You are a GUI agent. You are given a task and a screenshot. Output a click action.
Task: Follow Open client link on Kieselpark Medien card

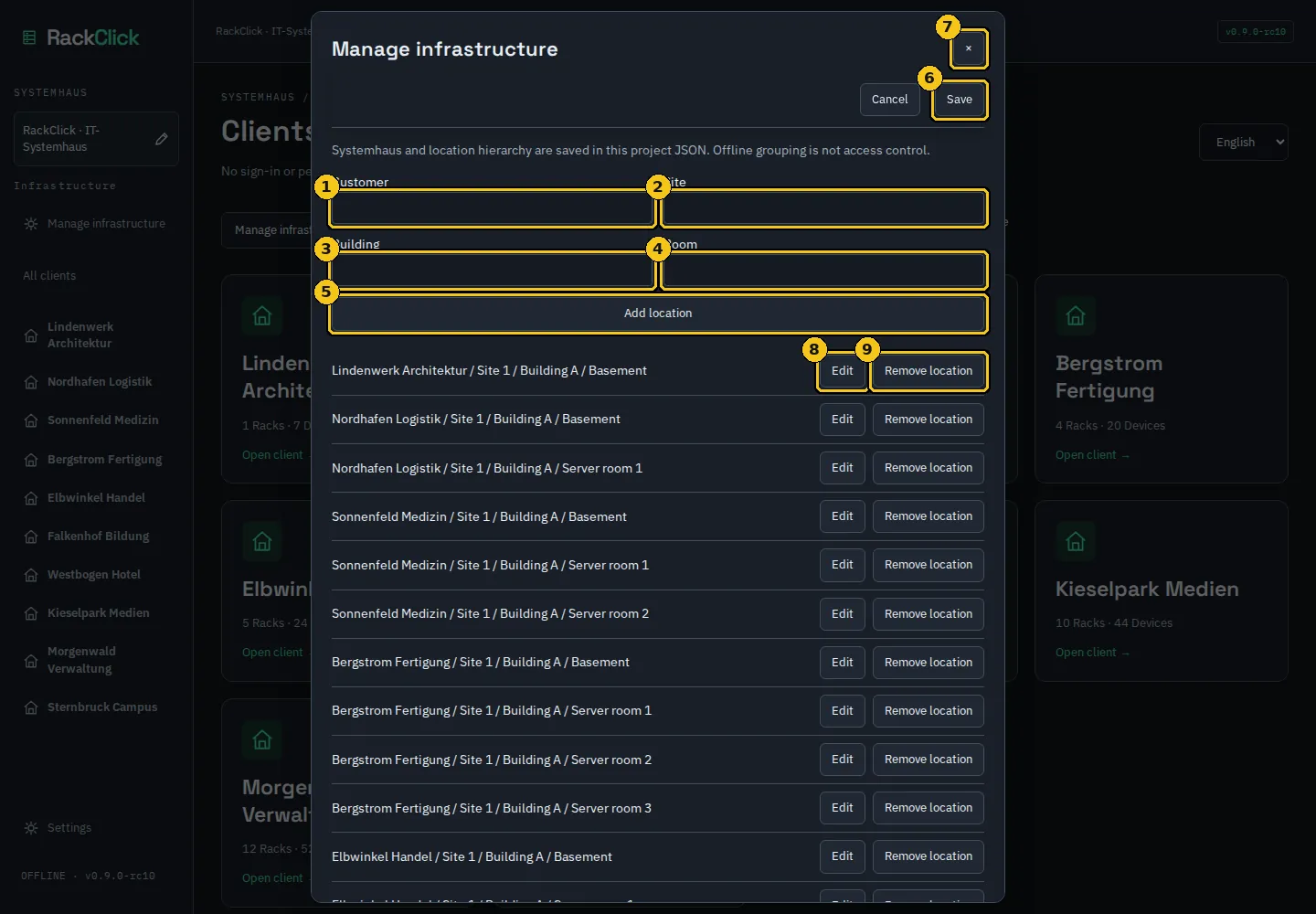[x=1092, y=653]
